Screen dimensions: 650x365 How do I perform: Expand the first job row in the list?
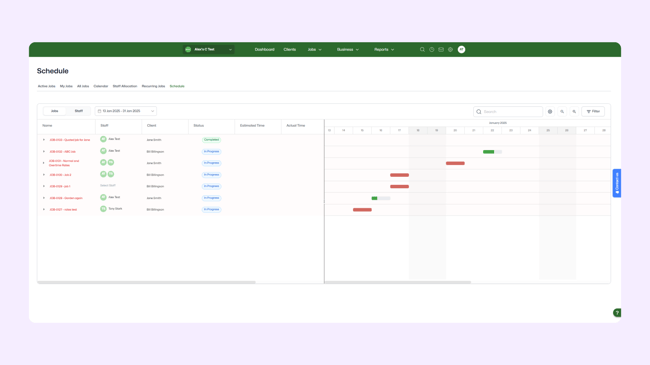[x=44, y=140]
